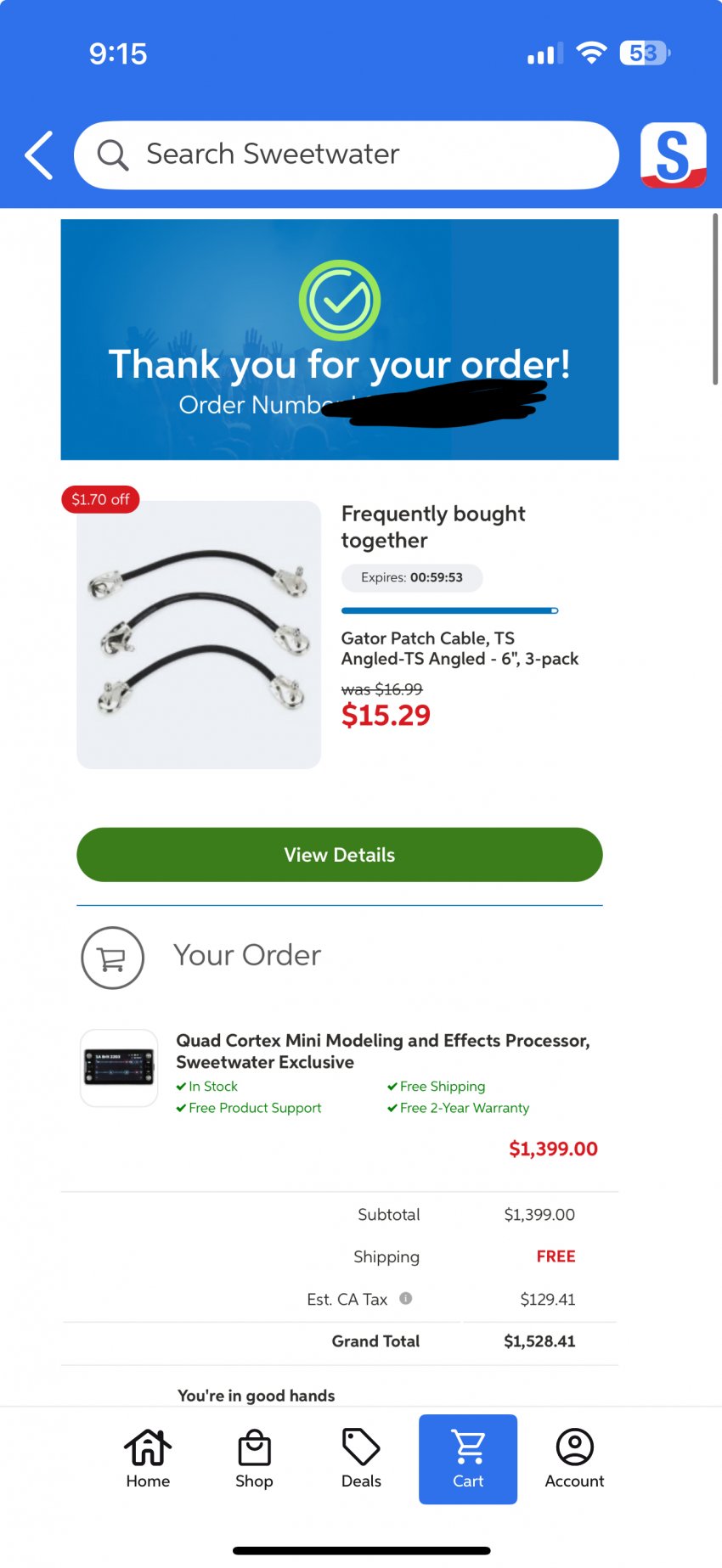Tap the Your Order cart circle icon
This screenshot has height=1568, width=722.
pos(112,958)
